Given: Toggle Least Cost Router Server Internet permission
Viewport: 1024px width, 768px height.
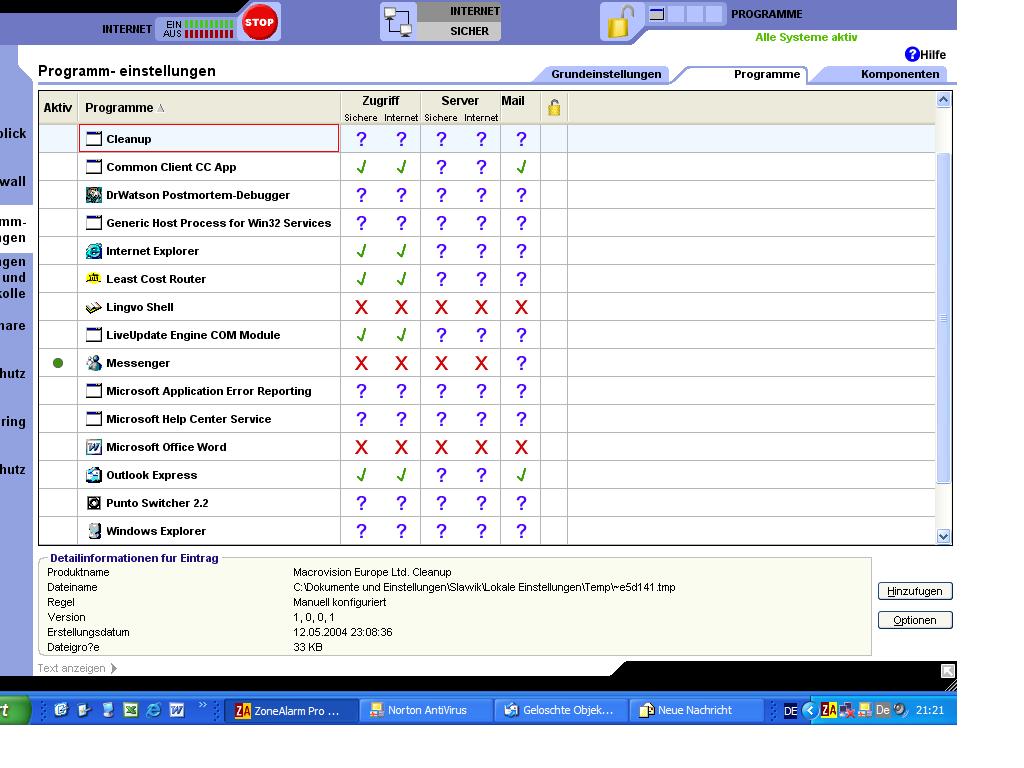Looking at the screenshot, I should coord(481,279).
